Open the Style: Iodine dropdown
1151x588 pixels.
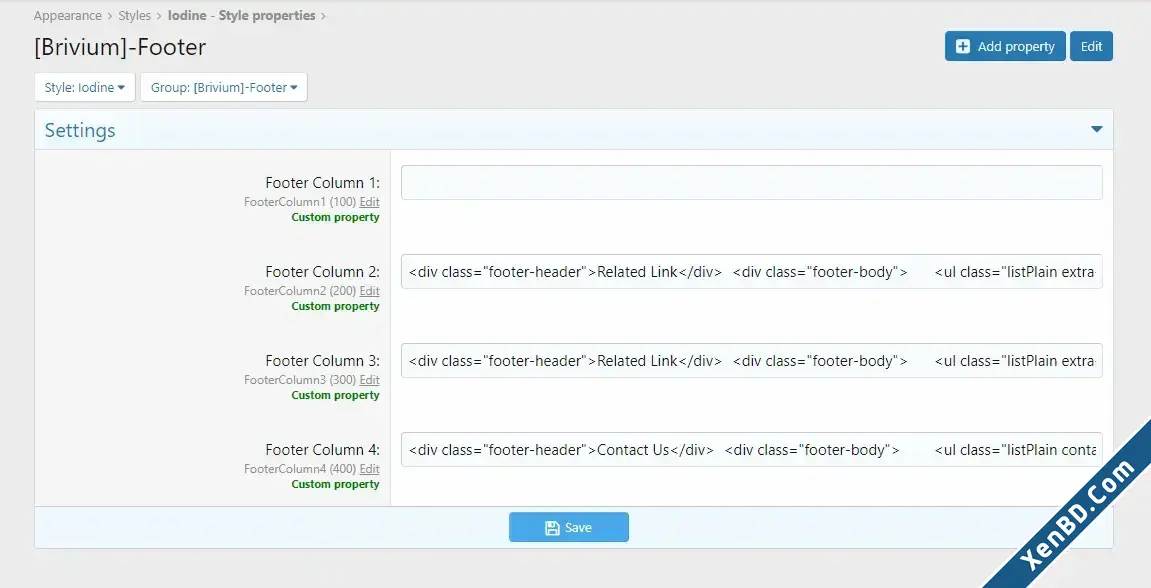pos(85,87)
